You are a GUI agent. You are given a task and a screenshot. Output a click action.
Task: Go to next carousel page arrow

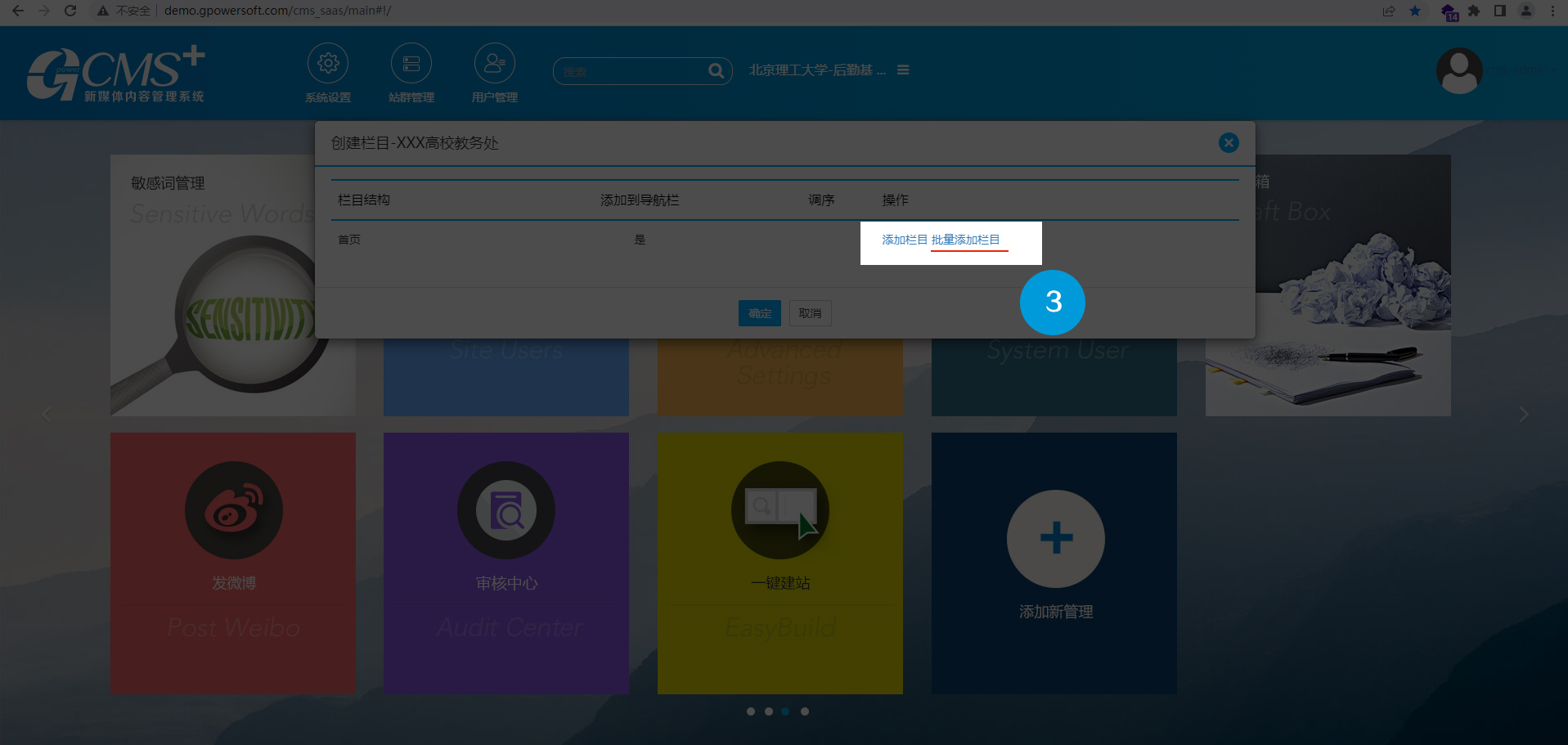[1523, 415]
